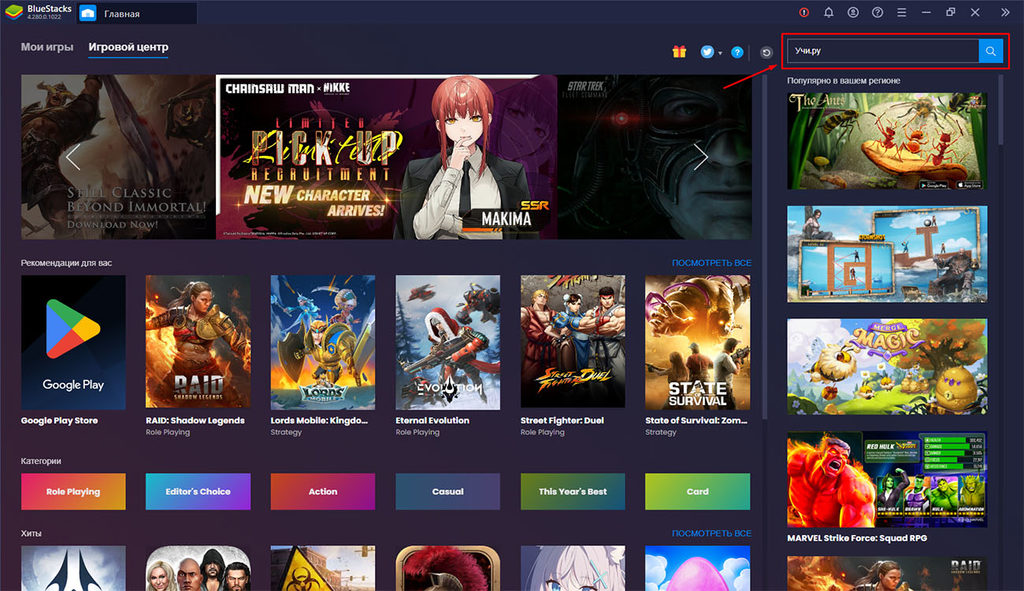Show previous banner with left arrow
This screenshot has width=1024, height=591.
[x=73, y=157]
